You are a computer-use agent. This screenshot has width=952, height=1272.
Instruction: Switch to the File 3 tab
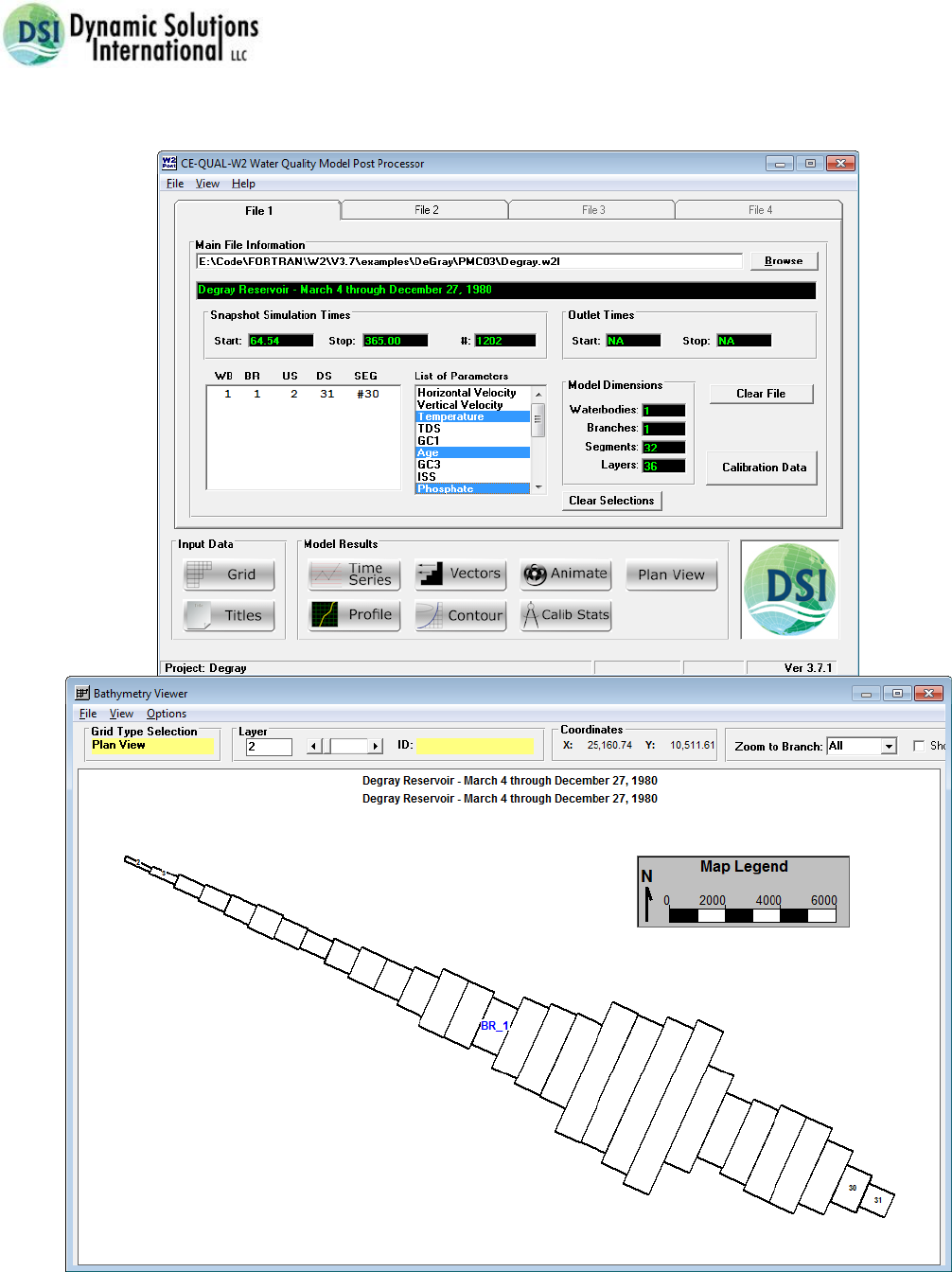pos(593,210)
